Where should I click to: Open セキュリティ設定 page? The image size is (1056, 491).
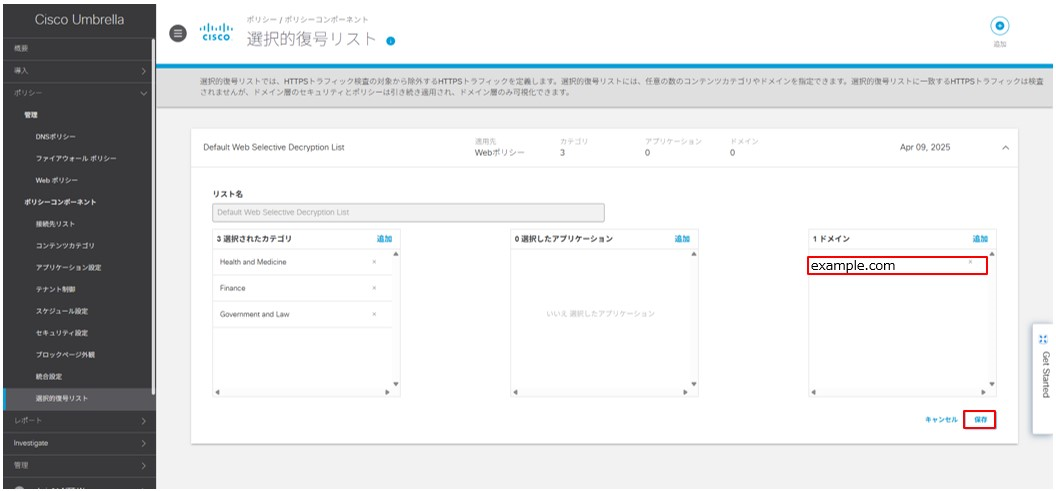[62, 333]
